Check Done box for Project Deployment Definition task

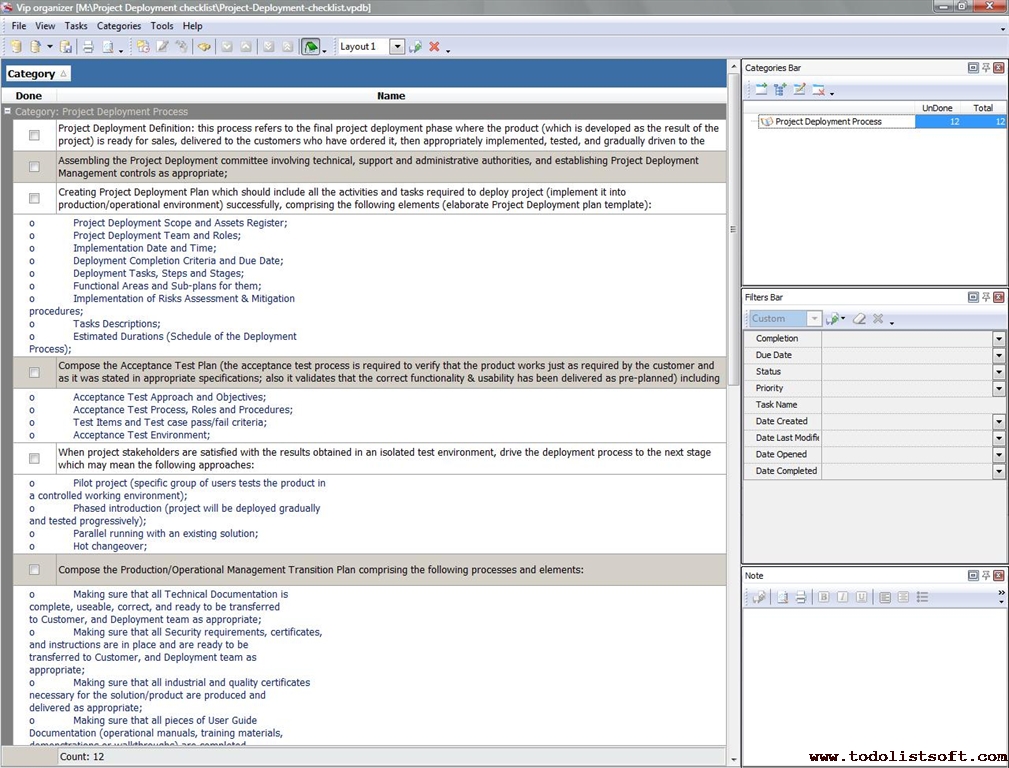click(34, 135)
